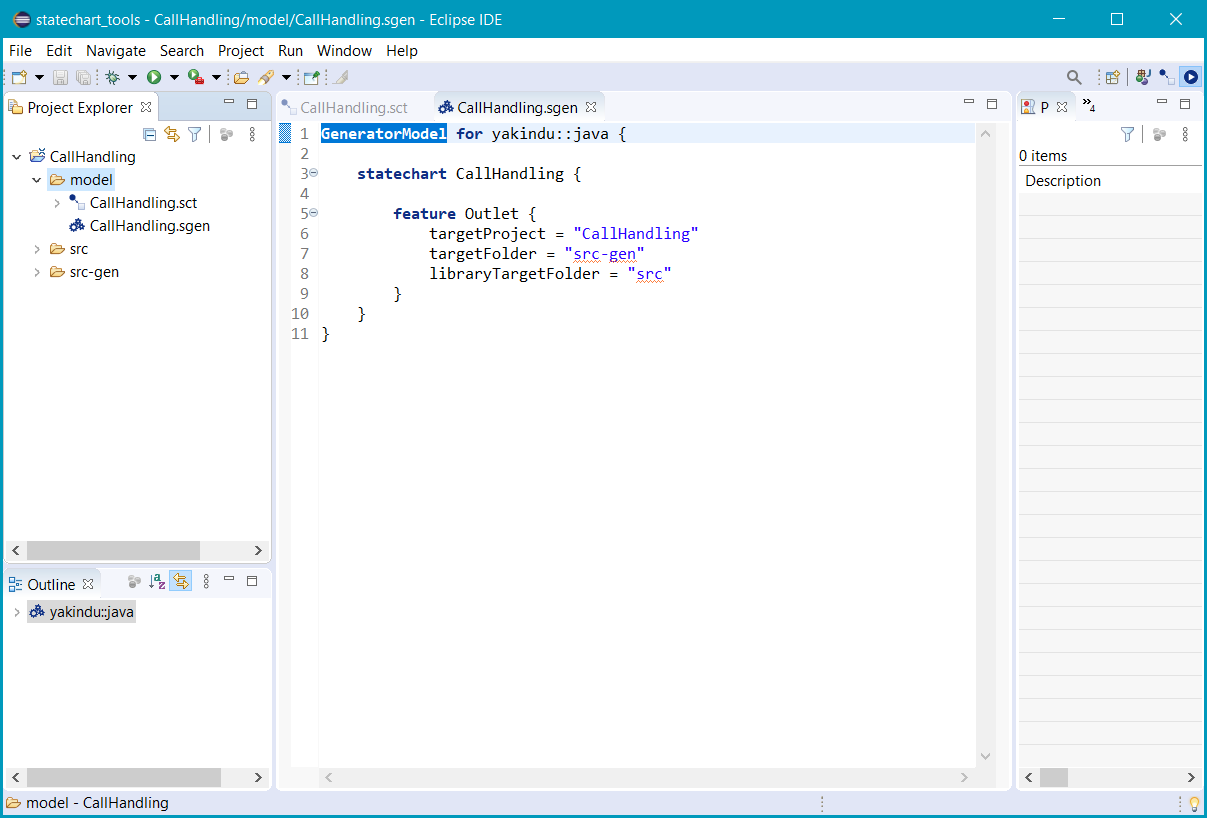Collapse all in Project Explorer
The image size is (1207, 818).
150,134
